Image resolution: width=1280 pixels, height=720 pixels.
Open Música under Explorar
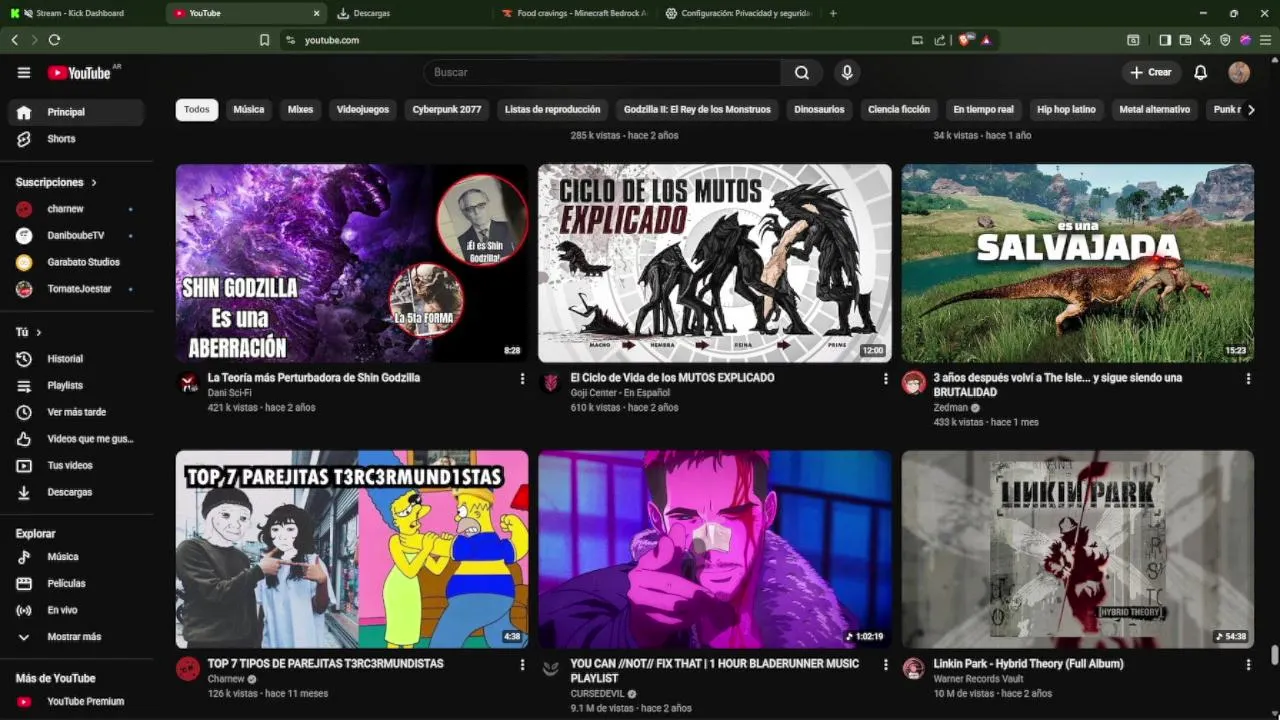[x=76, y=557]
